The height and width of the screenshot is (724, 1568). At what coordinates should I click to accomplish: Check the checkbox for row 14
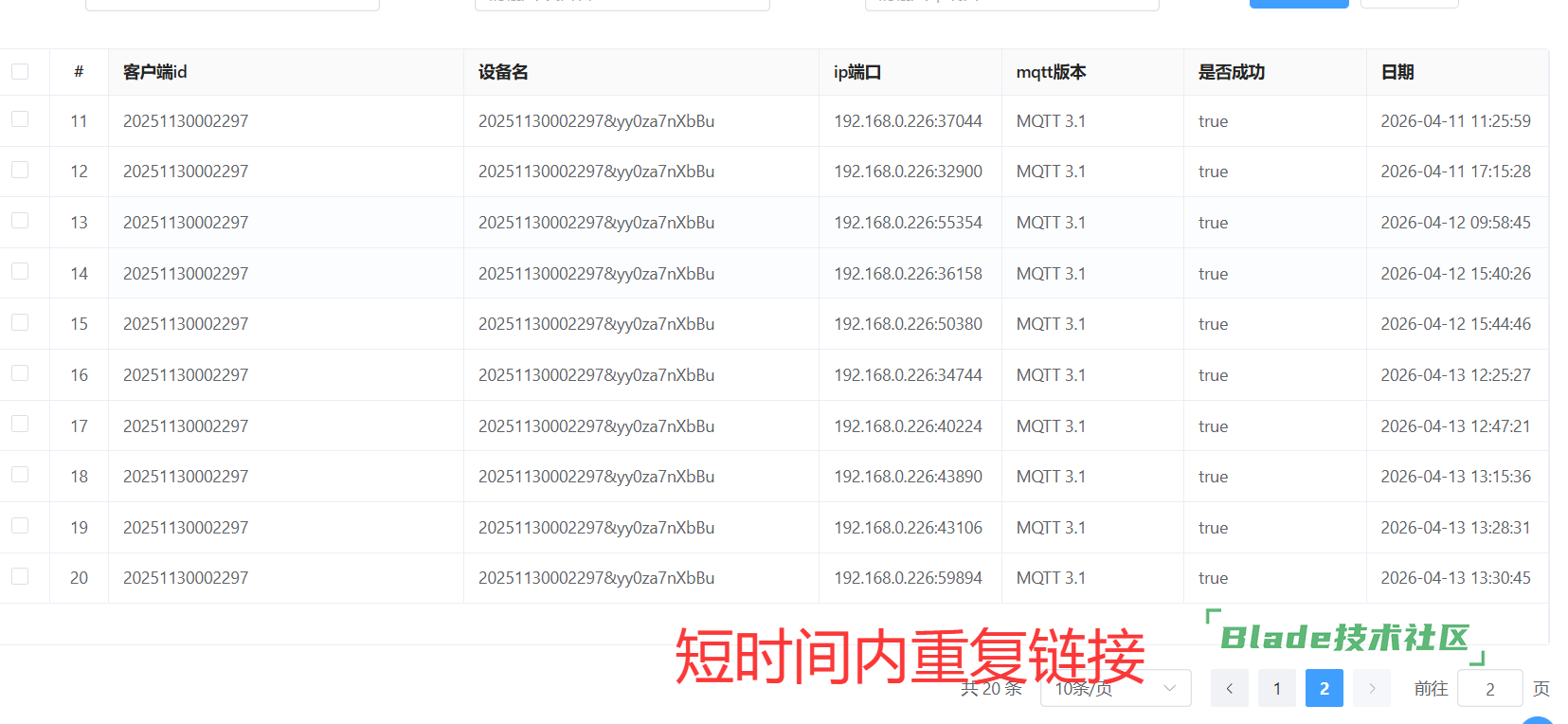coord(20,272)
